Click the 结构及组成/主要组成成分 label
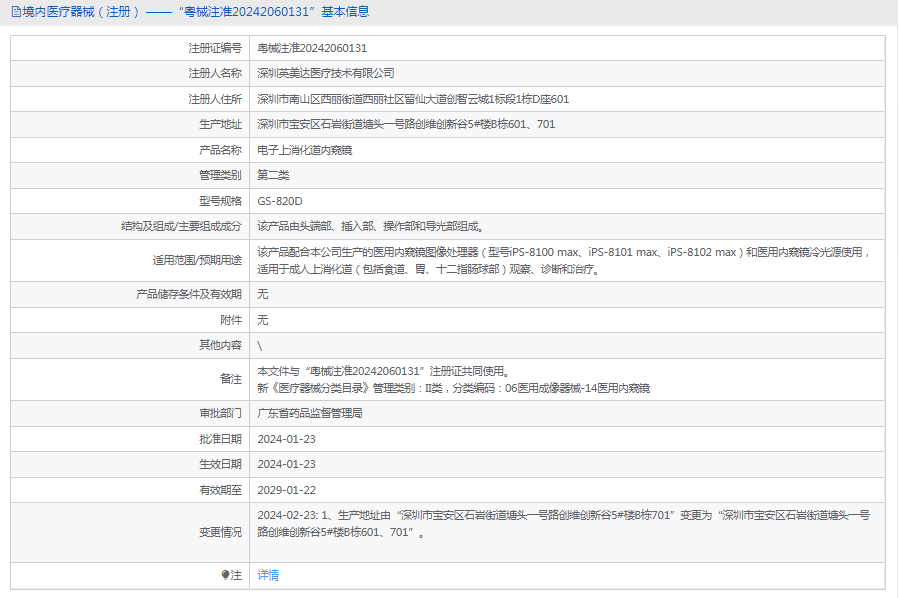 coord(181,226)
